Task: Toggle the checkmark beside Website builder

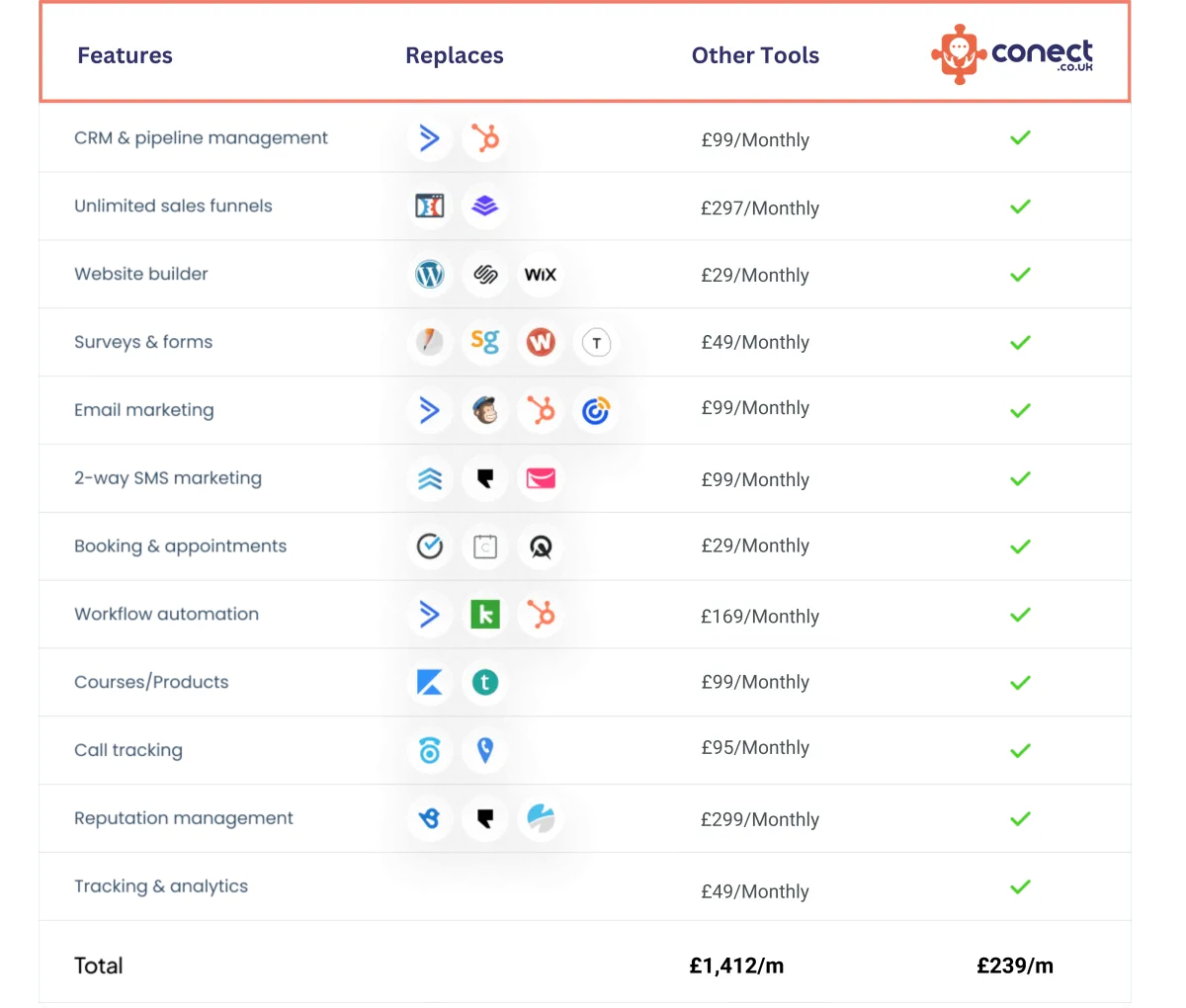Action: [x=1020, y=275]
